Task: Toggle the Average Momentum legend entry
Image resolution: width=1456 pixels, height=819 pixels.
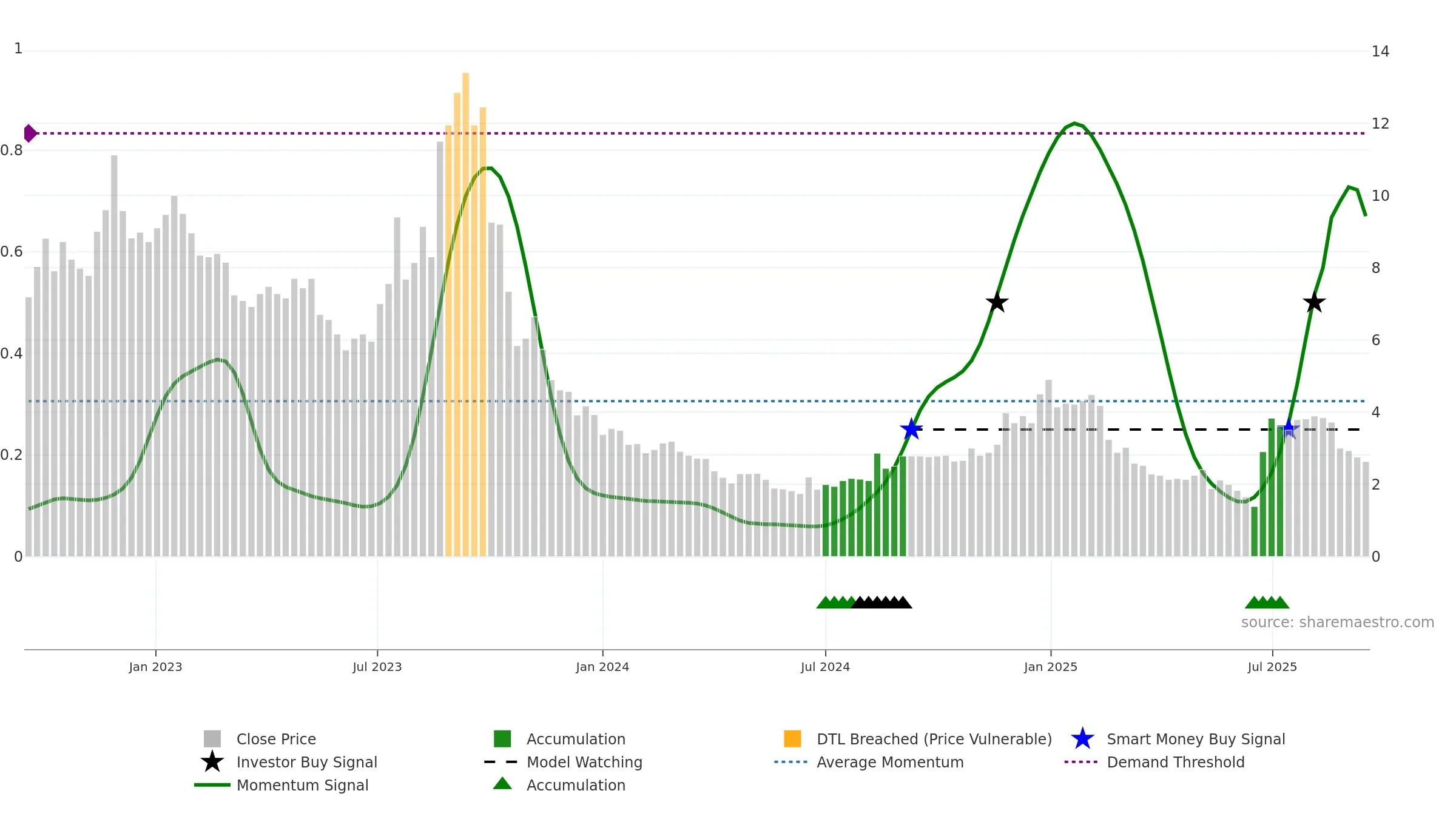Action: coord(869,762)
